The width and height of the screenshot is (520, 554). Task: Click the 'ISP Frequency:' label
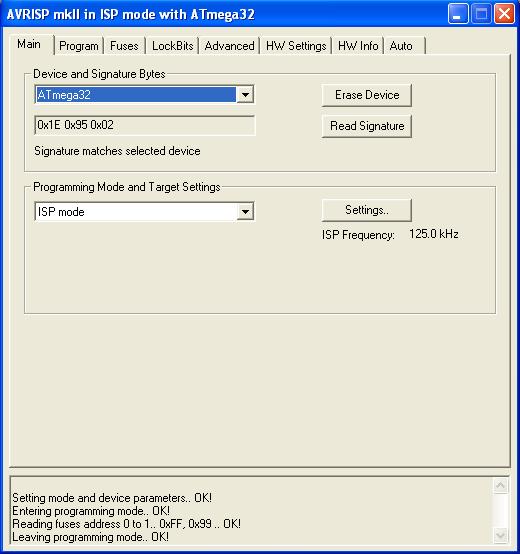point(358,235)
